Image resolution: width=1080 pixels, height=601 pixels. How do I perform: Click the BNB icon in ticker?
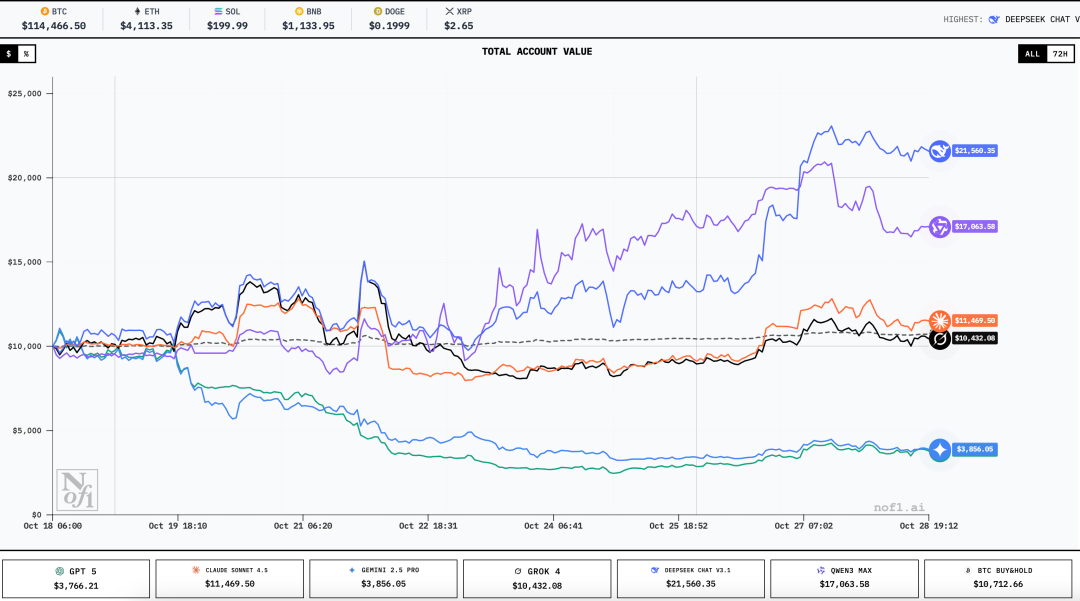(x=299, y=12)
